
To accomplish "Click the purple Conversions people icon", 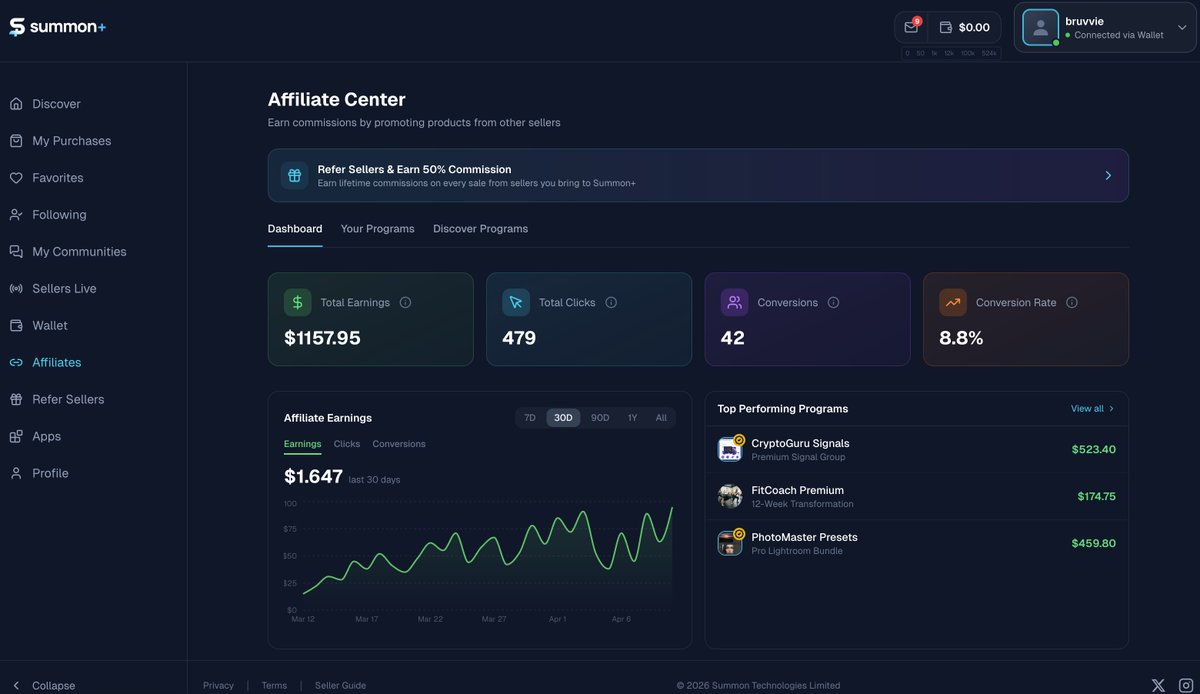I will coord(735,302).
